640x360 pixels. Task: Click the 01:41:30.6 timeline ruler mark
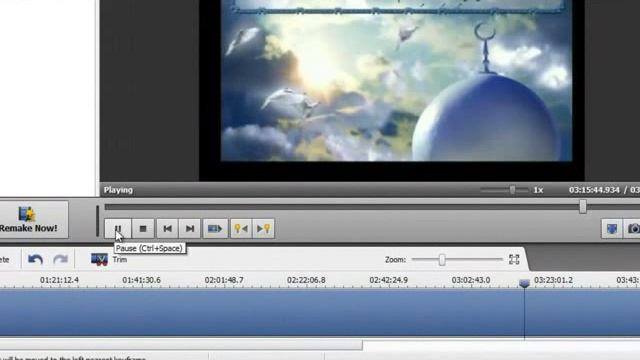point(141,280)
